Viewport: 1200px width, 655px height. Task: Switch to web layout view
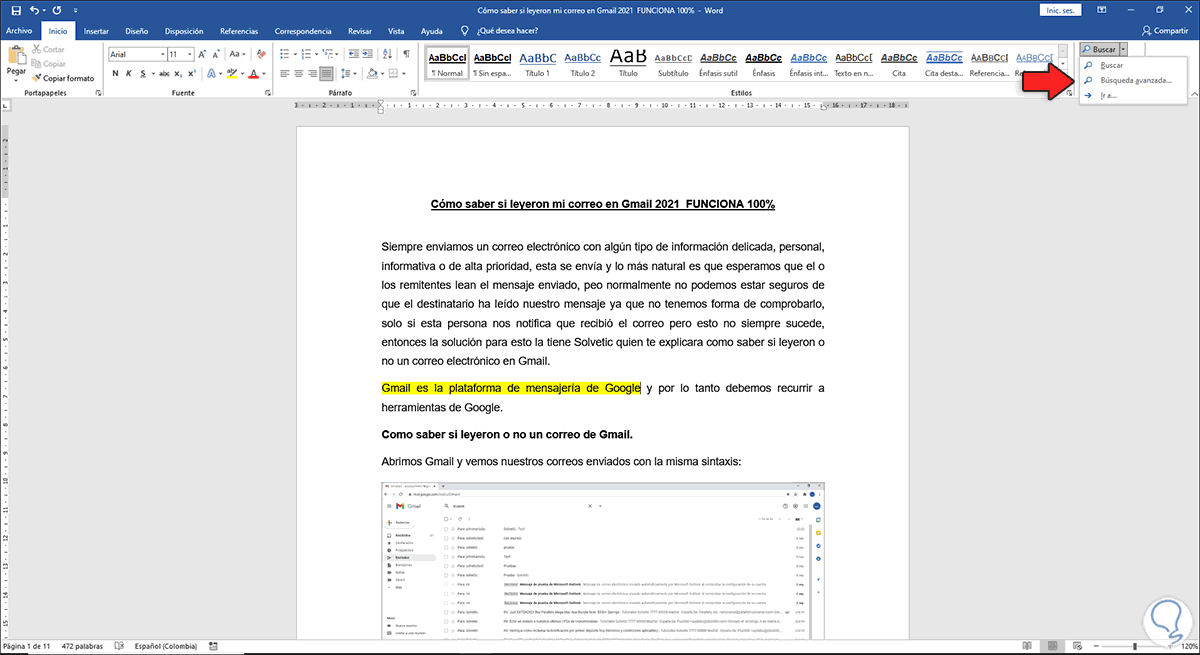pos(1077,645)
